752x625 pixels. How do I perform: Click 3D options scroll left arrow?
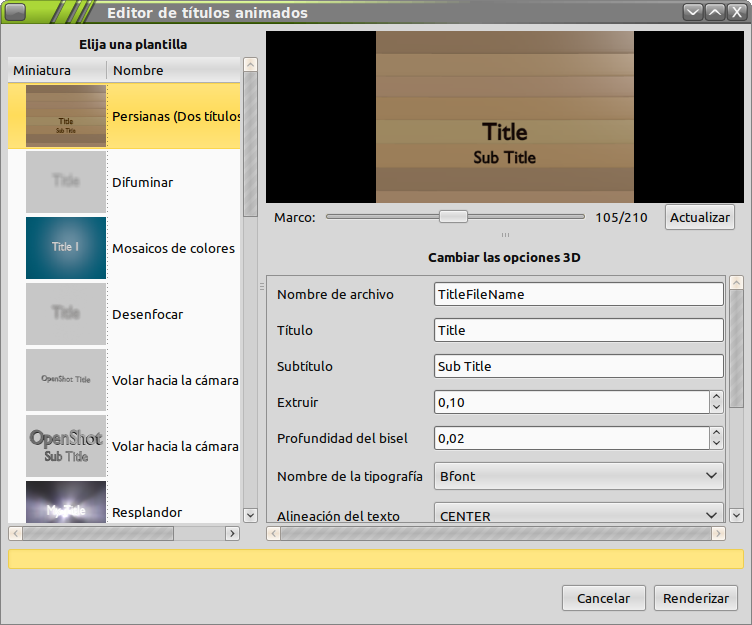(x=273, y=533)
